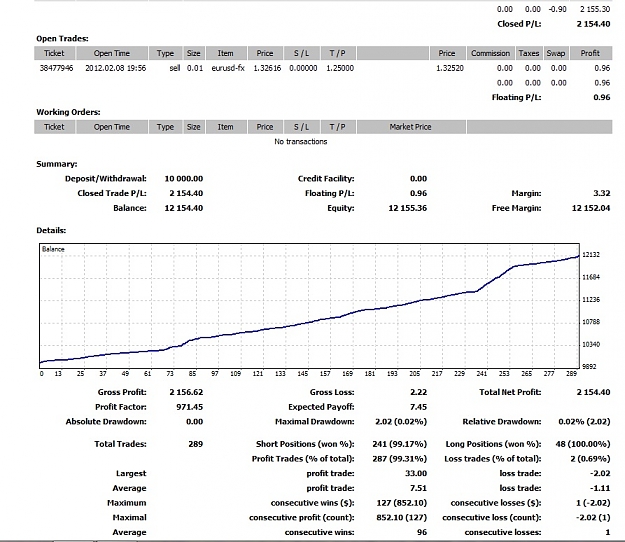Click the Swap column header
Image resolution: width=625 pixels, height=542 pixels.
pyautogui.click(x=556, y=53)
